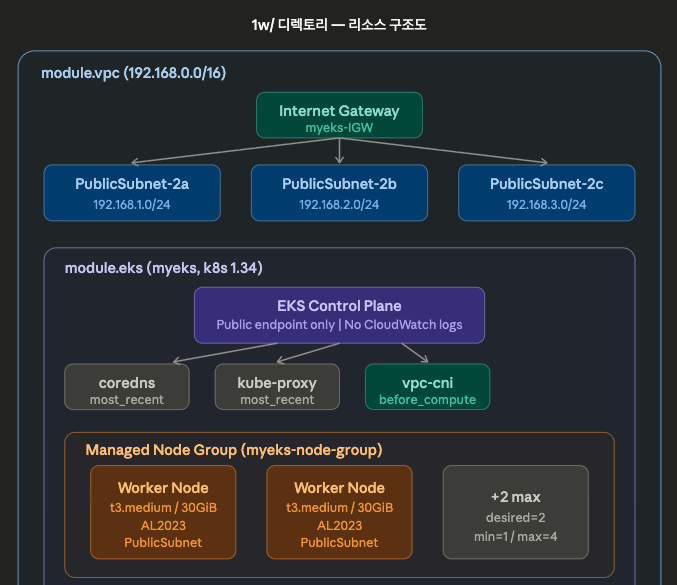Viewport: 677px width, 585px height.
Task: Click the 'before_compute' text under vpc-cni
Action: pyautogui.click(x=427, y=400)
